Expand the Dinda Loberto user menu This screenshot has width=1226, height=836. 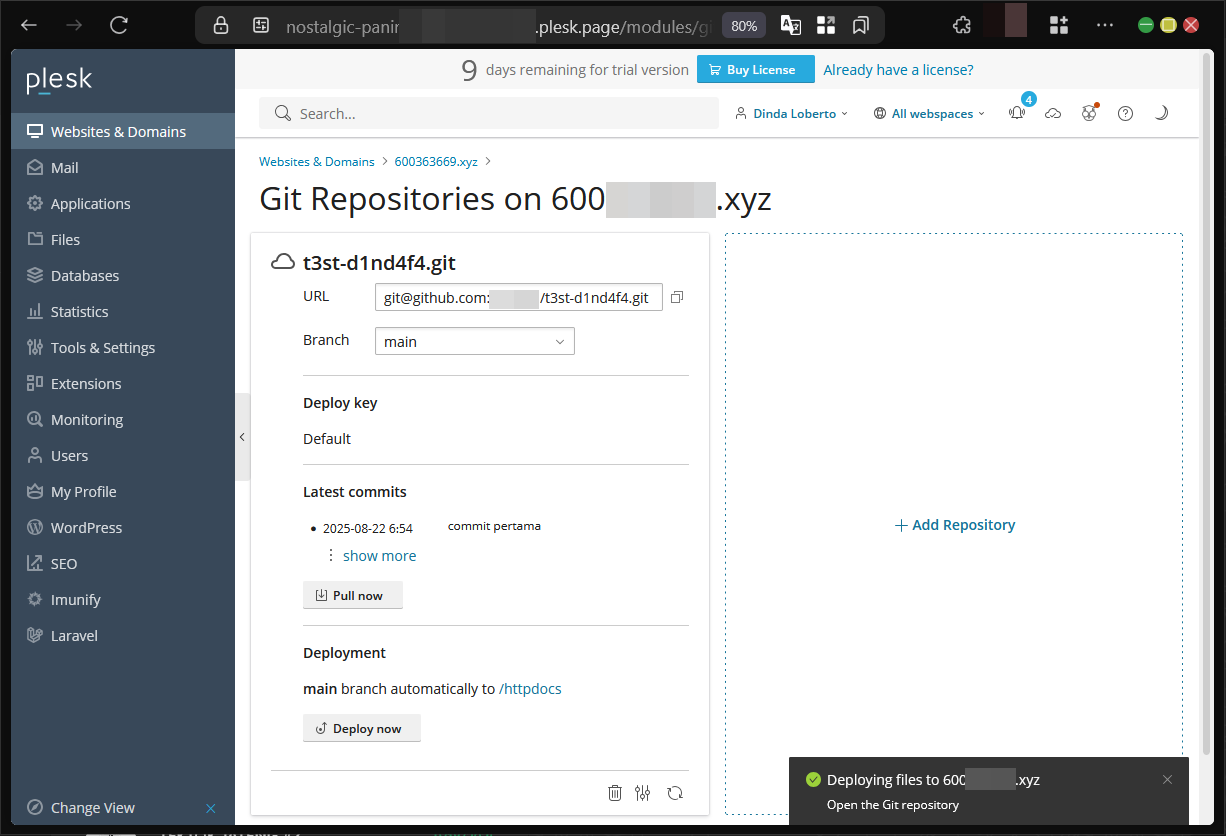pos(791,114)
